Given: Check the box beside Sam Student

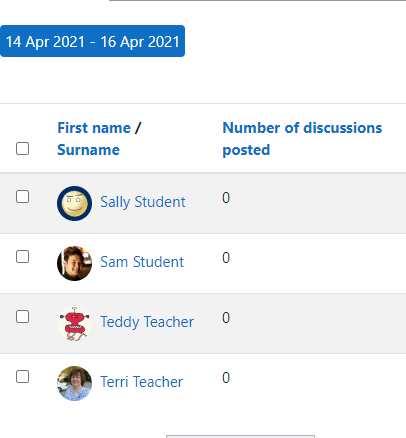Looking at the screenshot, I should (22, 257).
